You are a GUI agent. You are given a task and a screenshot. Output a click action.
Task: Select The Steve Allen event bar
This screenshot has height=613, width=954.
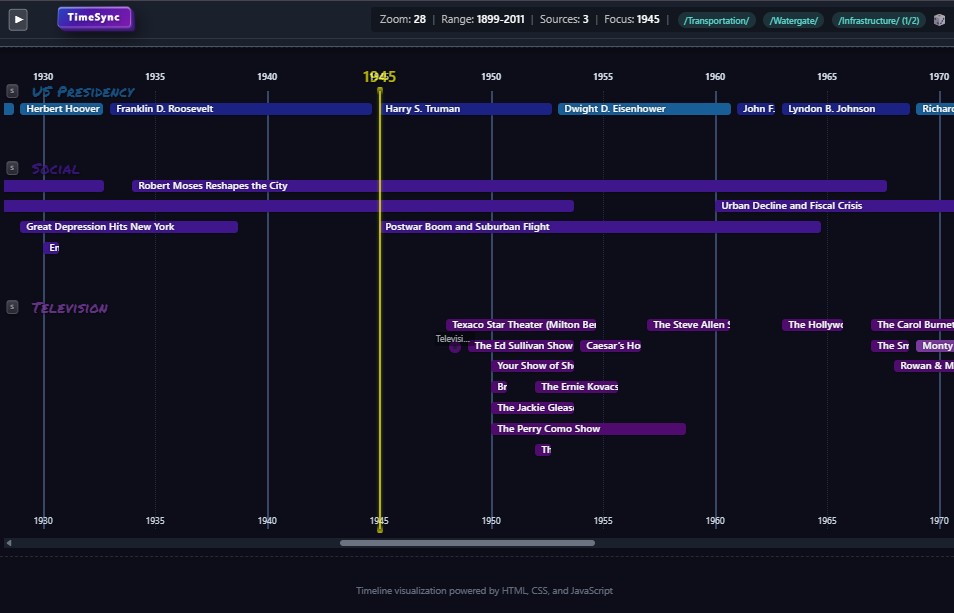689,325
